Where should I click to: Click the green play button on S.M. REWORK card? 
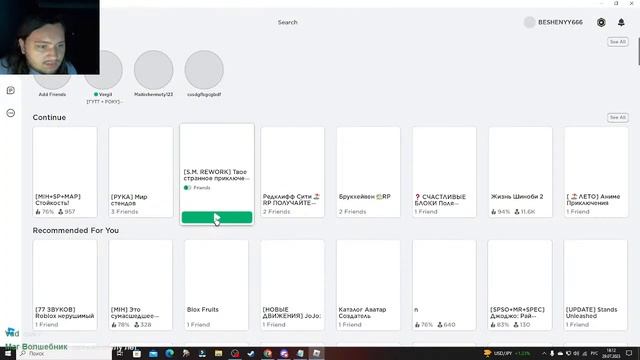click(x=217, y=218)
